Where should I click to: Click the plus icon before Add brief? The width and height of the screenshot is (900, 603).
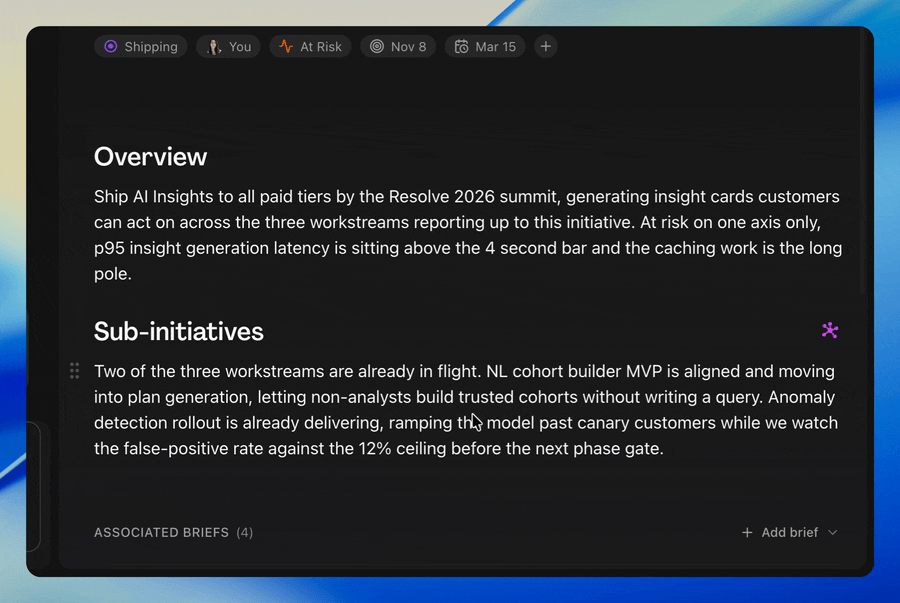[747, 532]
